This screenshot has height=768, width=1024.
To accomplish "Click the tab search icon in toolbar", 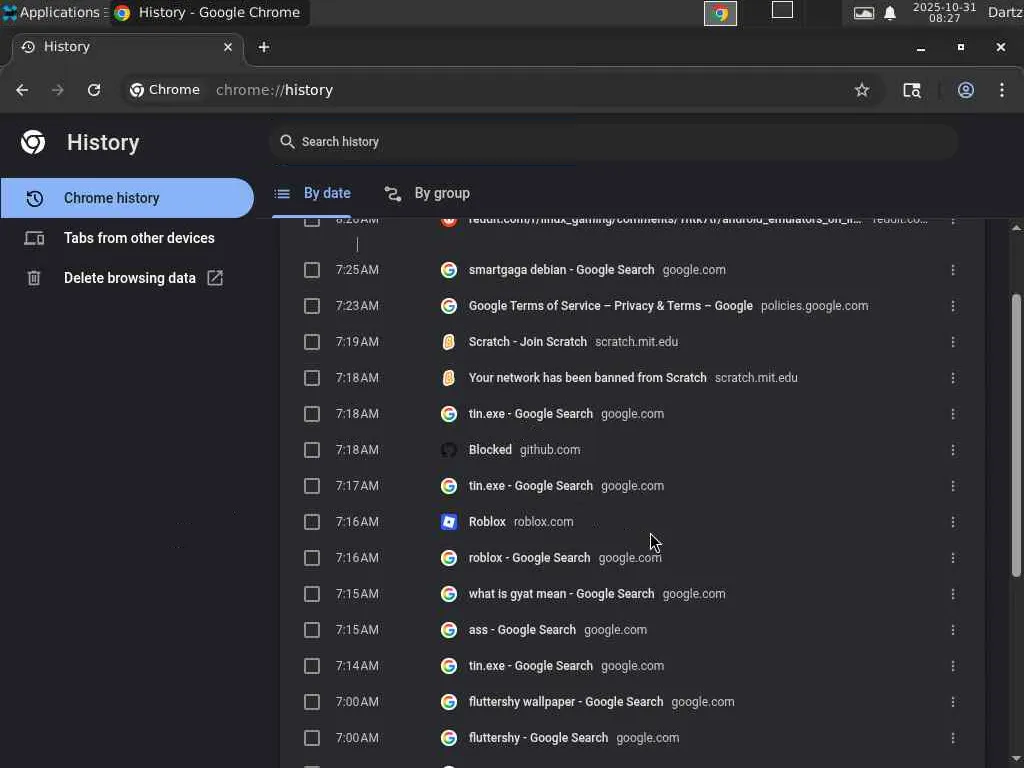I will click(912, 90).
